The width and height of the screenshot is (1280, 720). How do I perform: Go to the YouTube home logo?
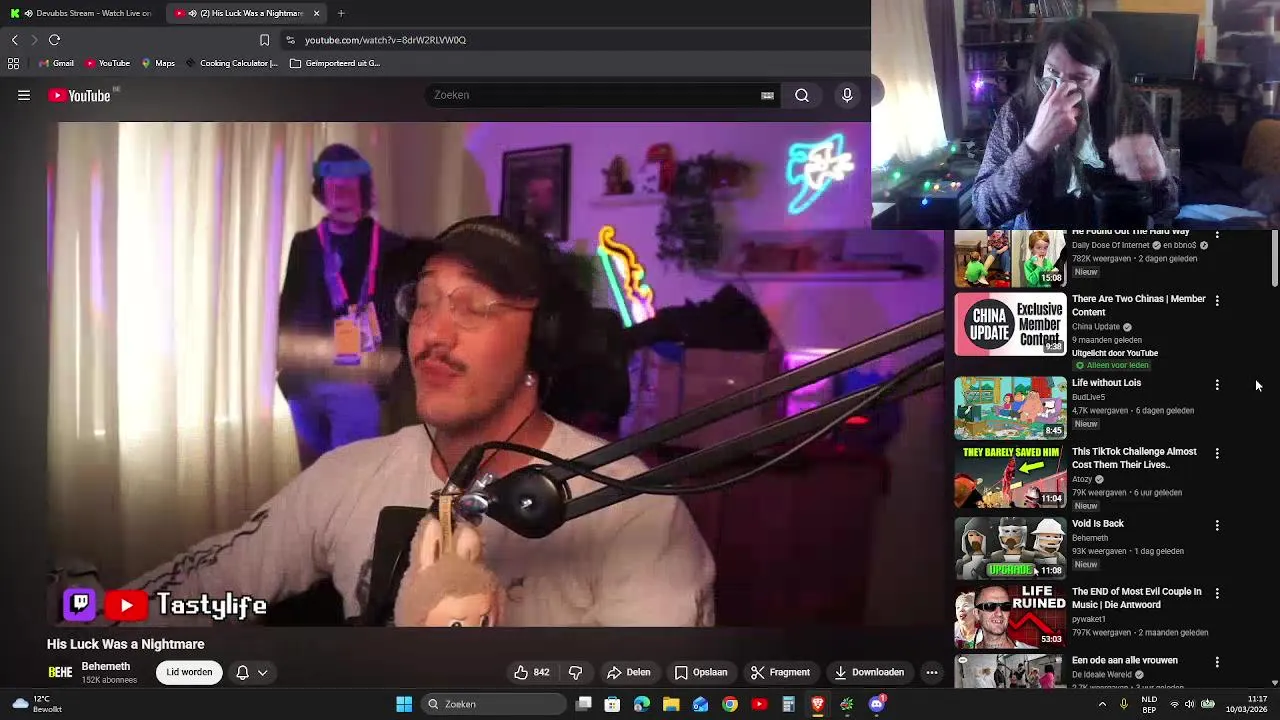[x=79, y=95]
